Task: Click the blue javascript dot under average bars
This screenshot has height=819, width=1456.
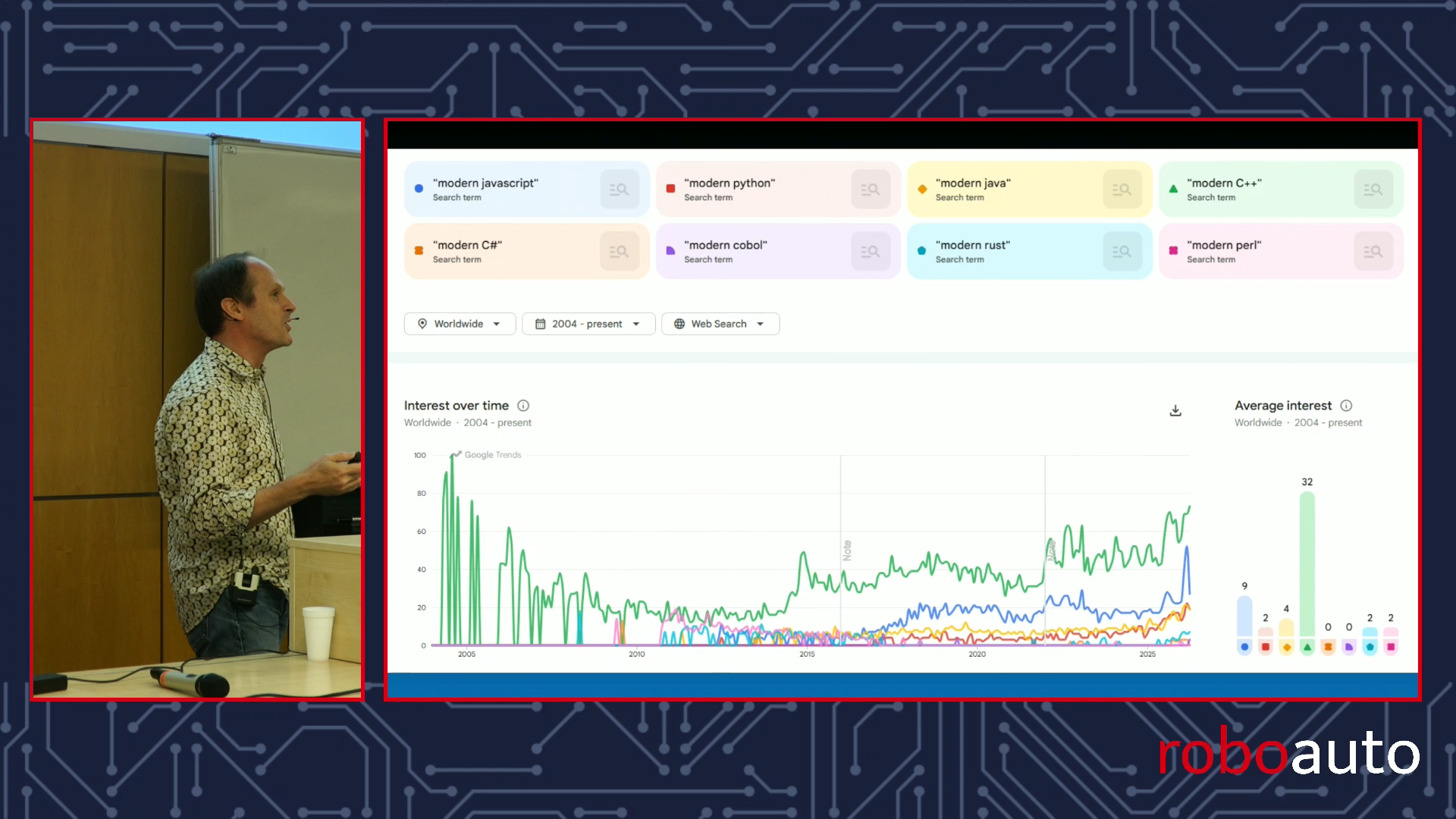Action: coord(1244,647)
